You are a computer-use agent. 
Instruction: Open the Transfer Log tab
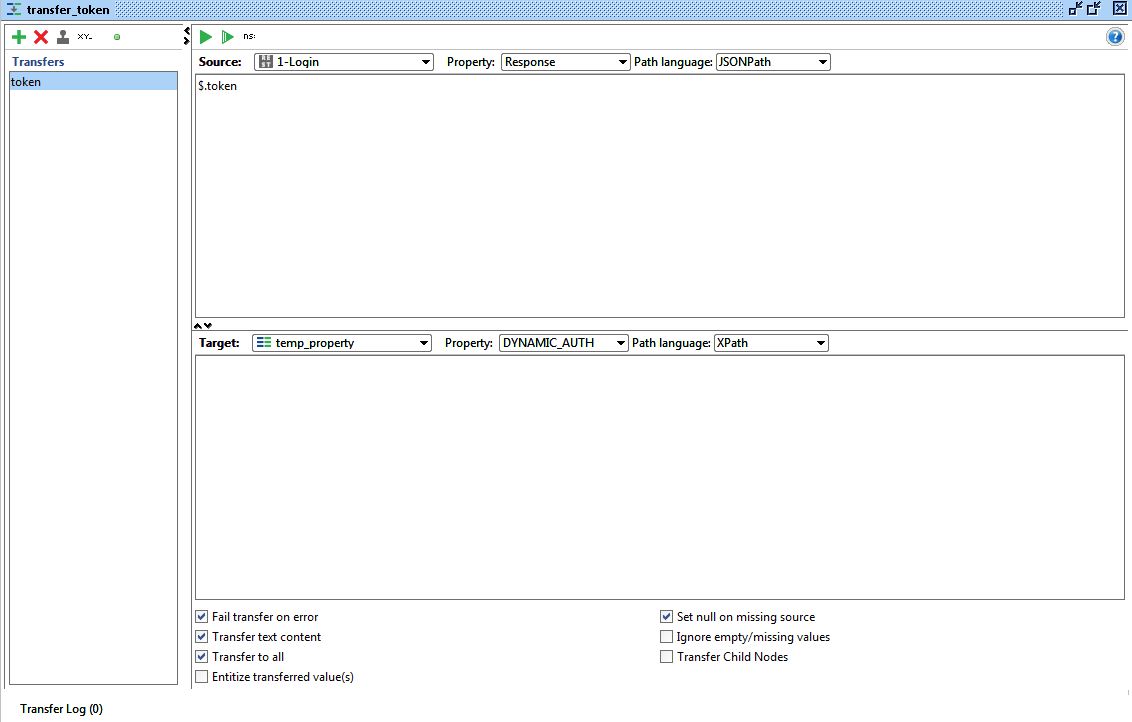[x=61, y=709]
